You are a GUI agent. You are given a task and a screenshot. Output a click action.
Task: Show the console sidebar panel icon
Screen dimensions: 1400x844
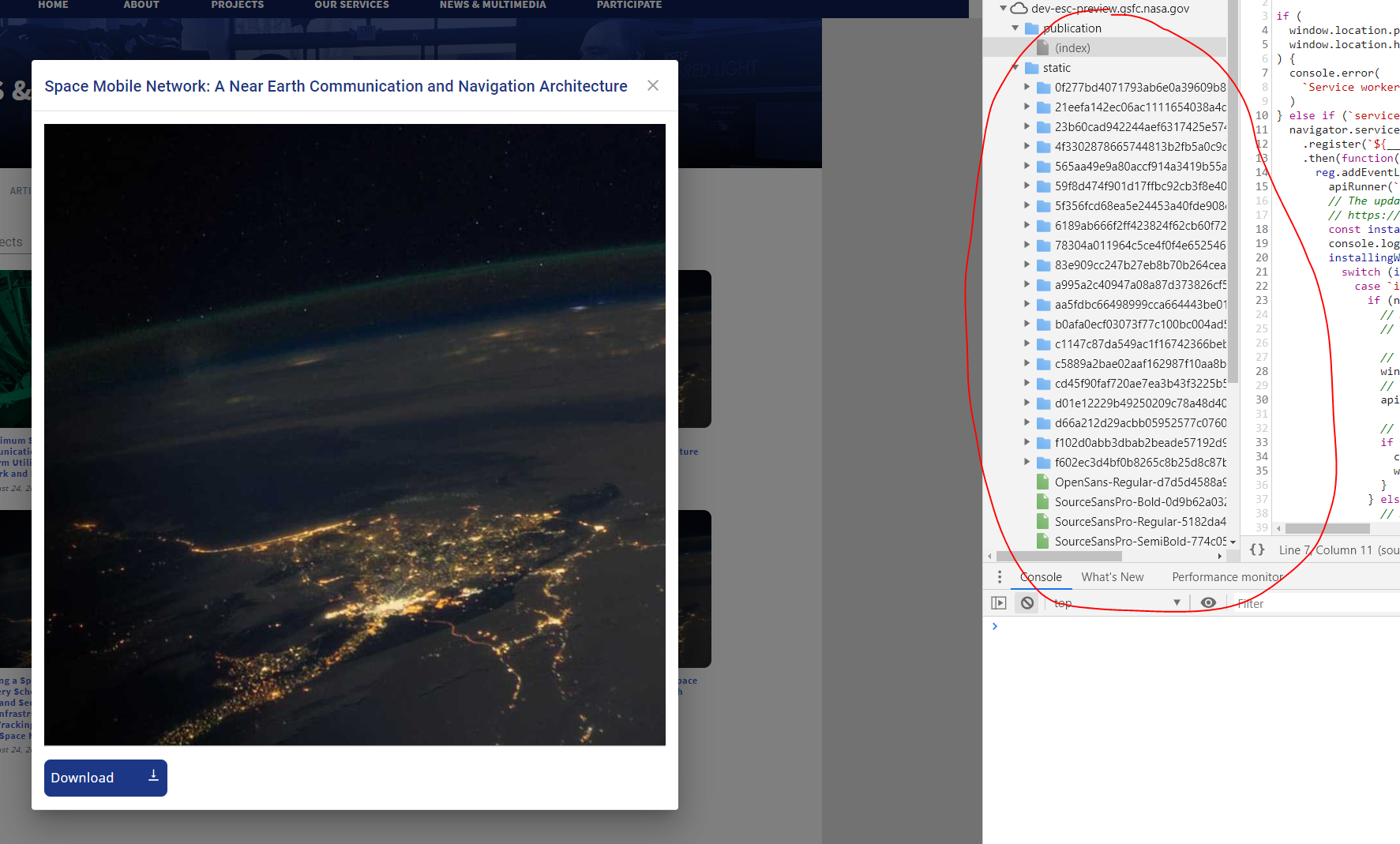998,602
